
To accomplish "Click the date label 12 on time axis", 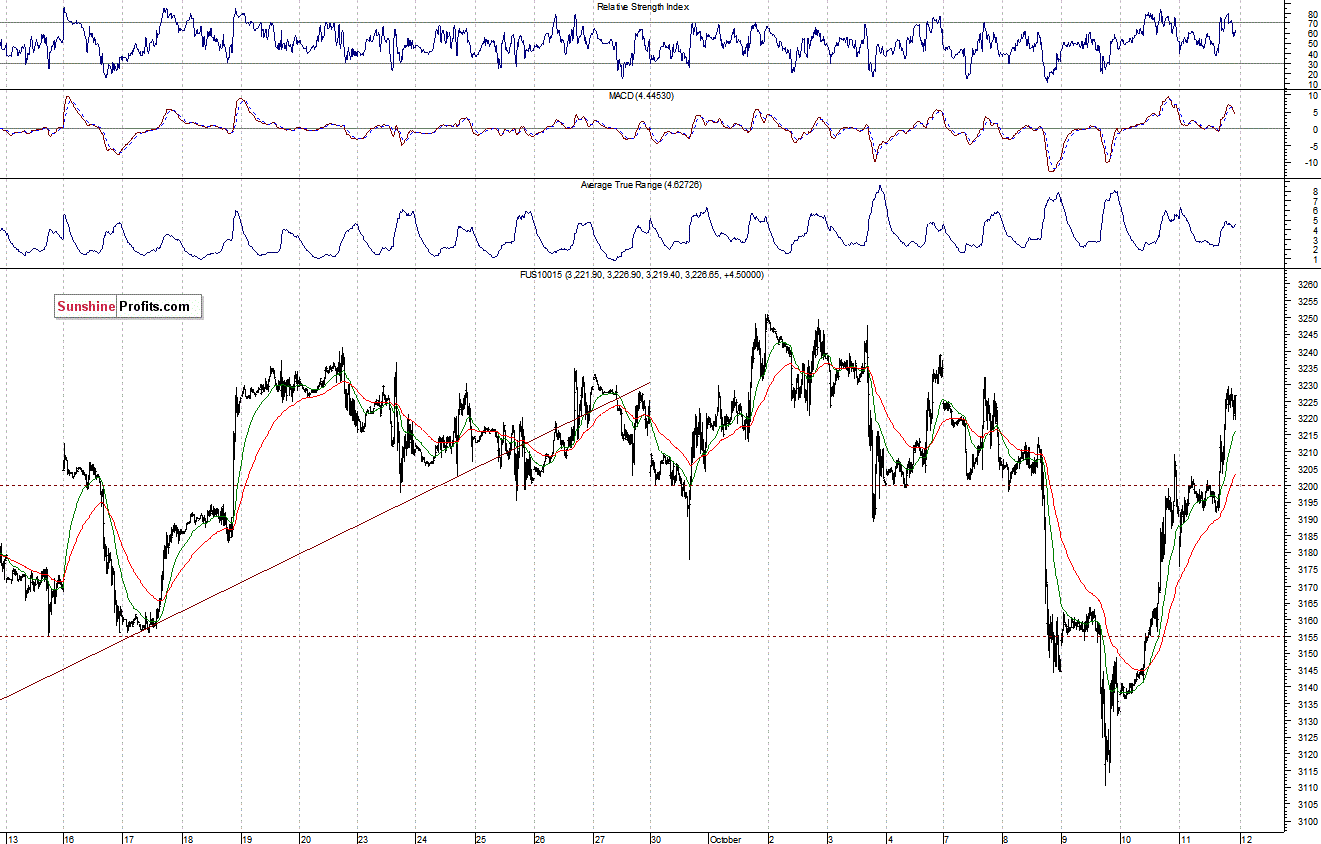I will 1245,839.
